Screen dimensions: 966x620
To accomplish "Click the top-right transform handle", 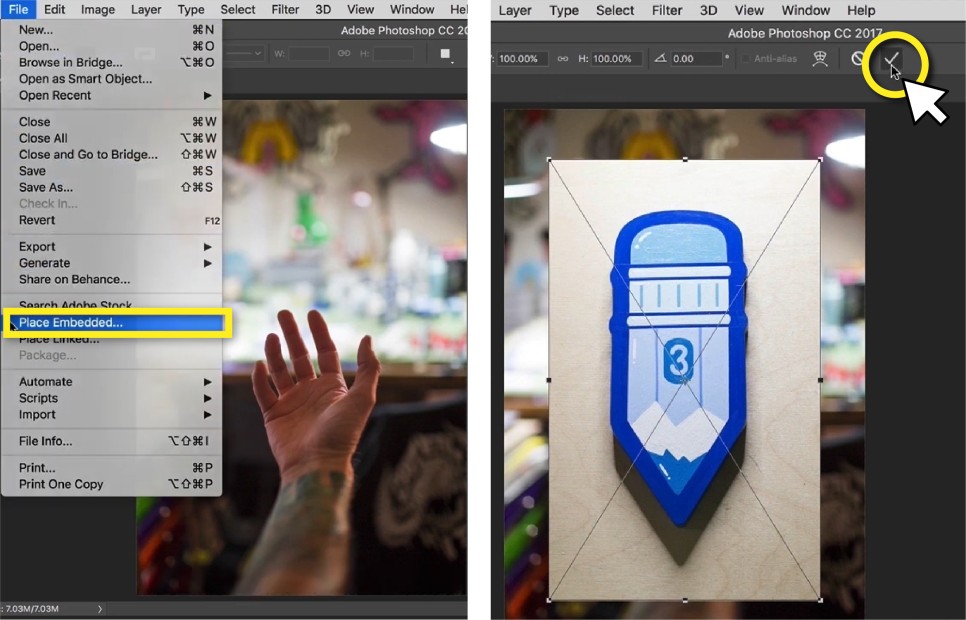I will click(x=820, y=160).
